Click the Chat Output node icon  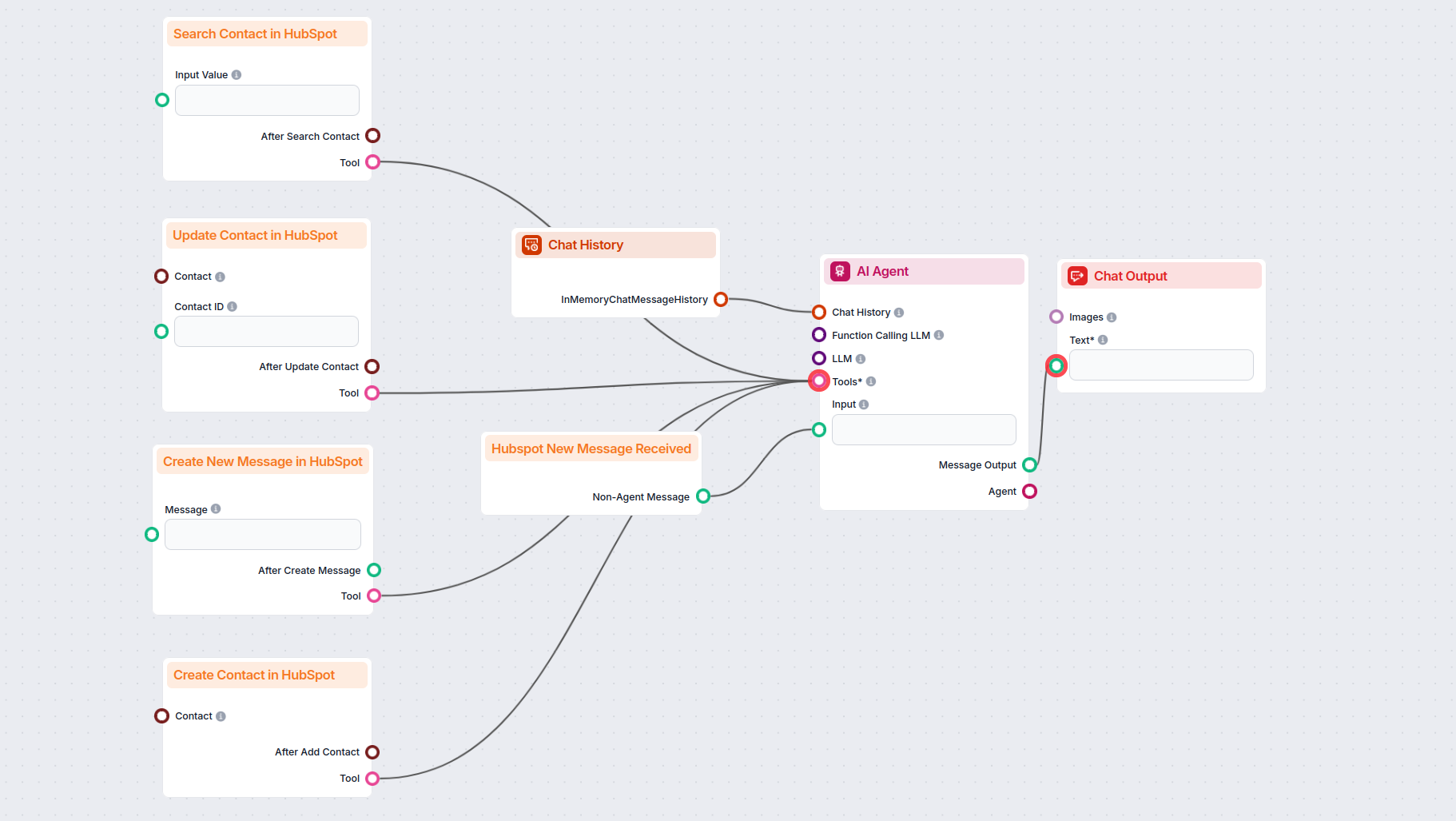1077,275
